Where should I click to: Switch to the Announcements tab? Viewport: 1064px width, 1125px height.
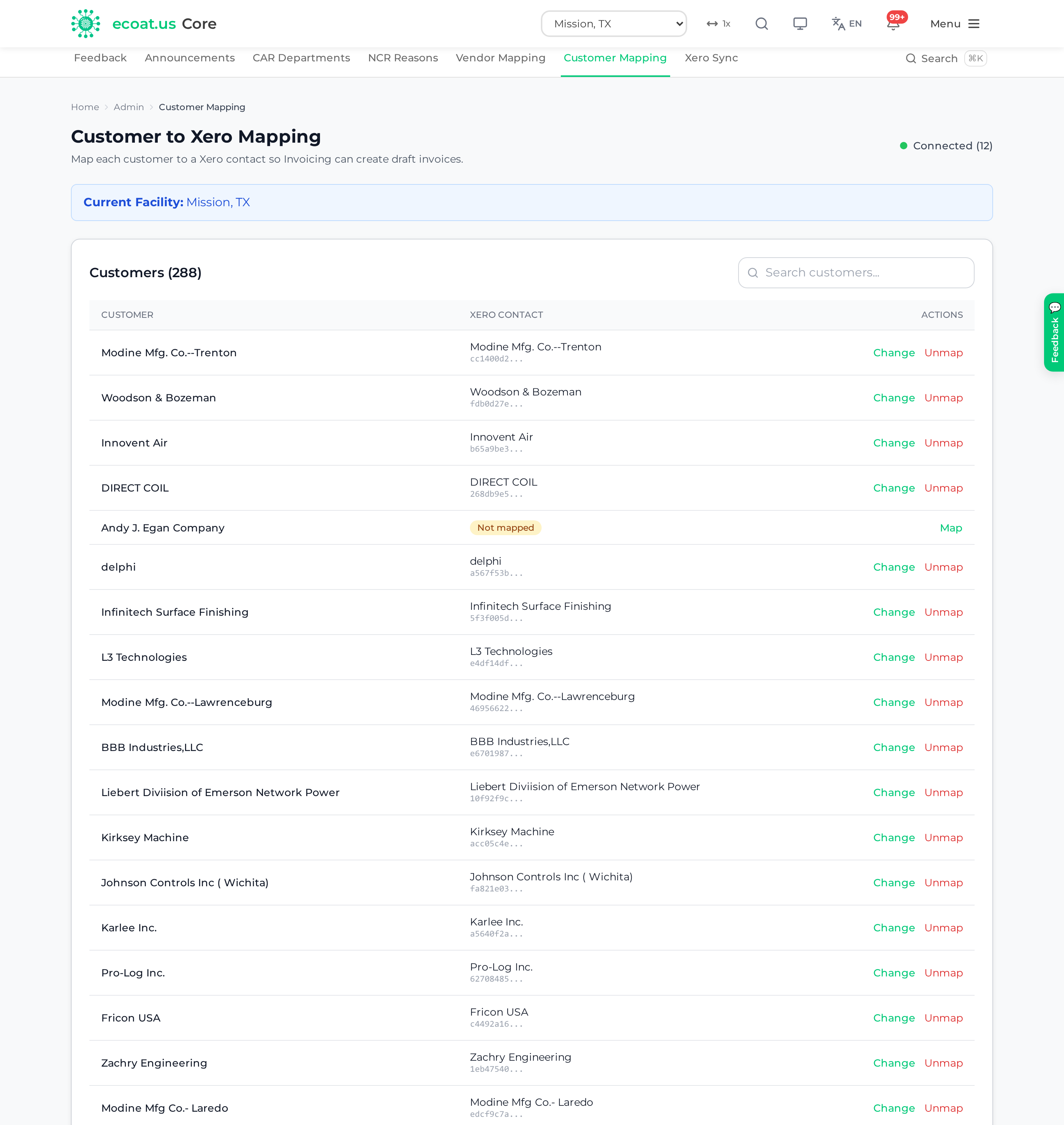point(190,58)
